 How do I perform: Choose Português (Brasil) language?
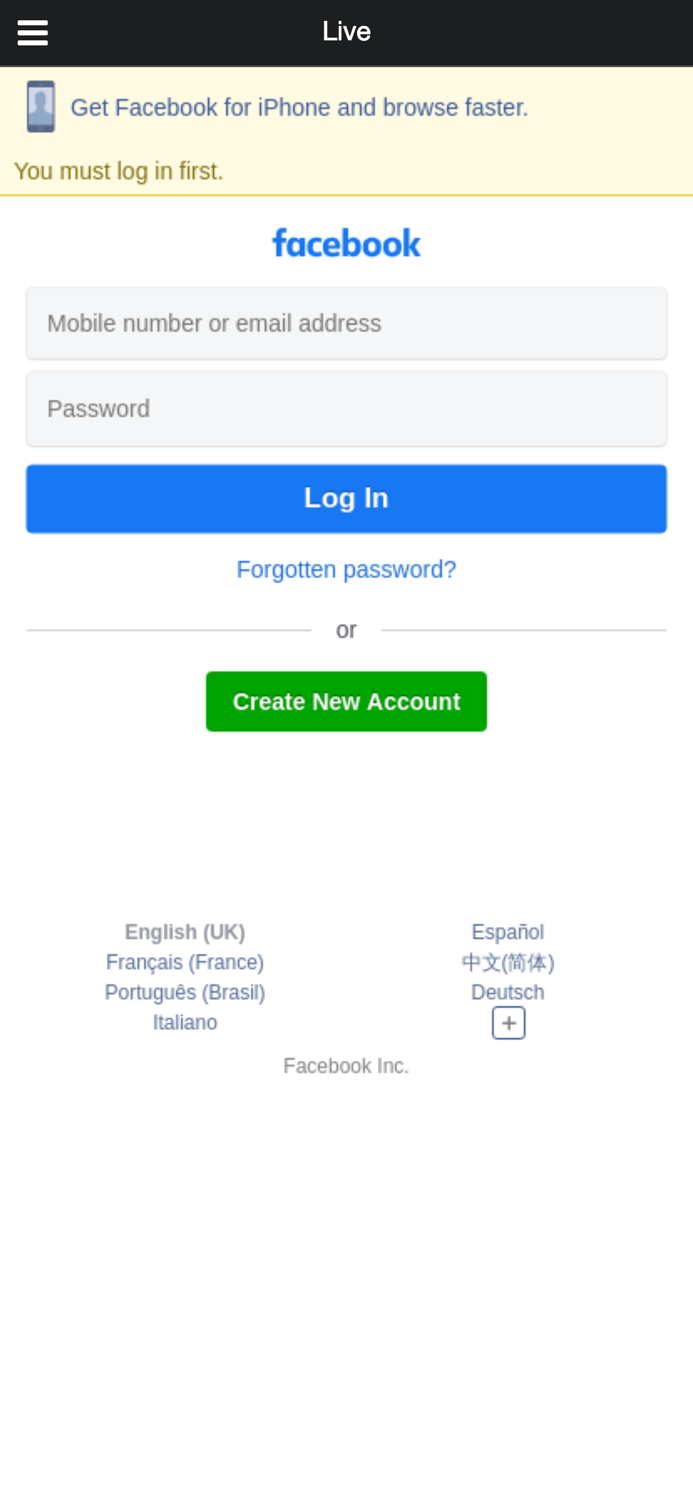coord(185,992)
